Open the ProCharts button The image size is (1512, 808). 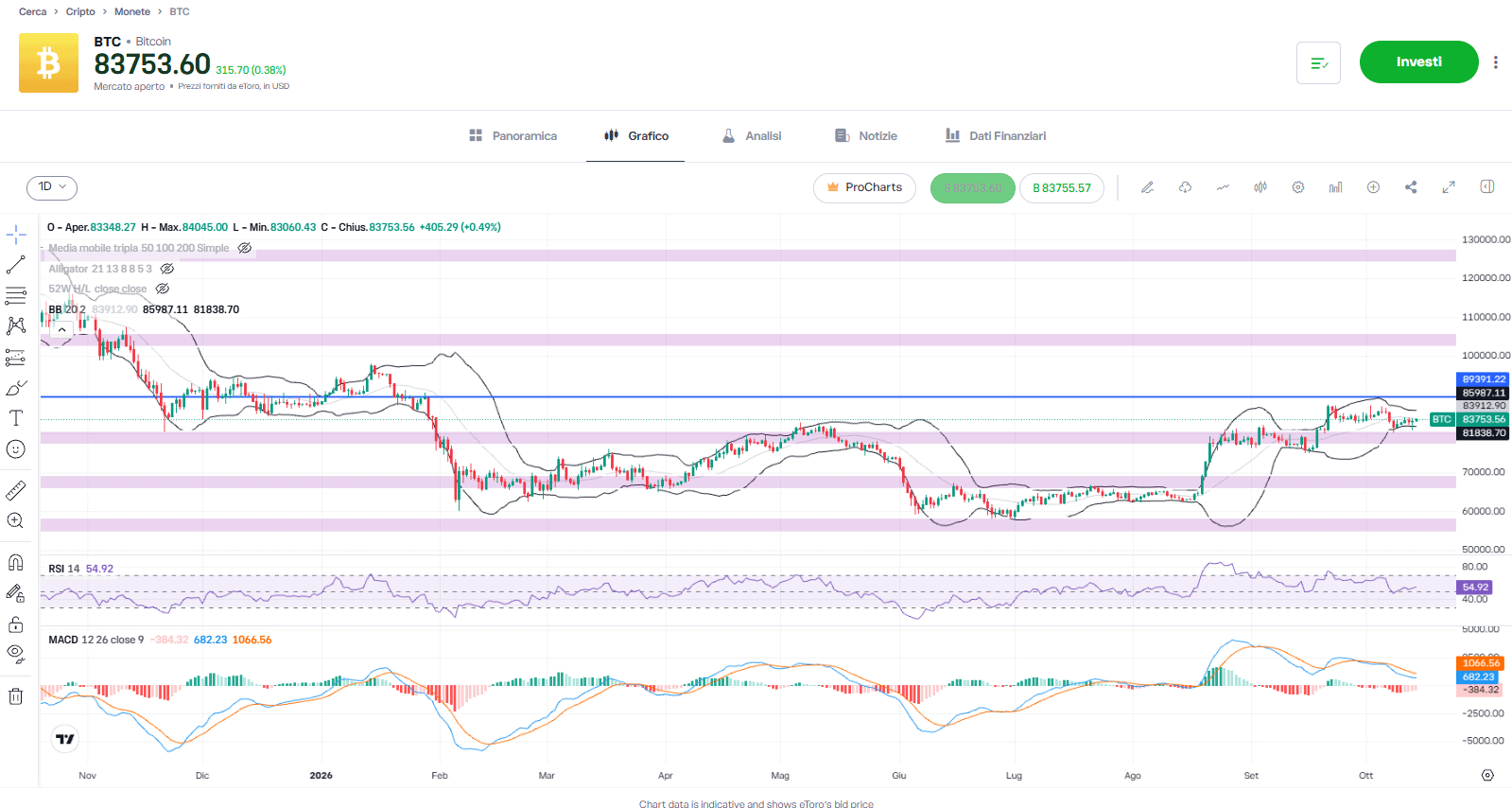[864, 187]
